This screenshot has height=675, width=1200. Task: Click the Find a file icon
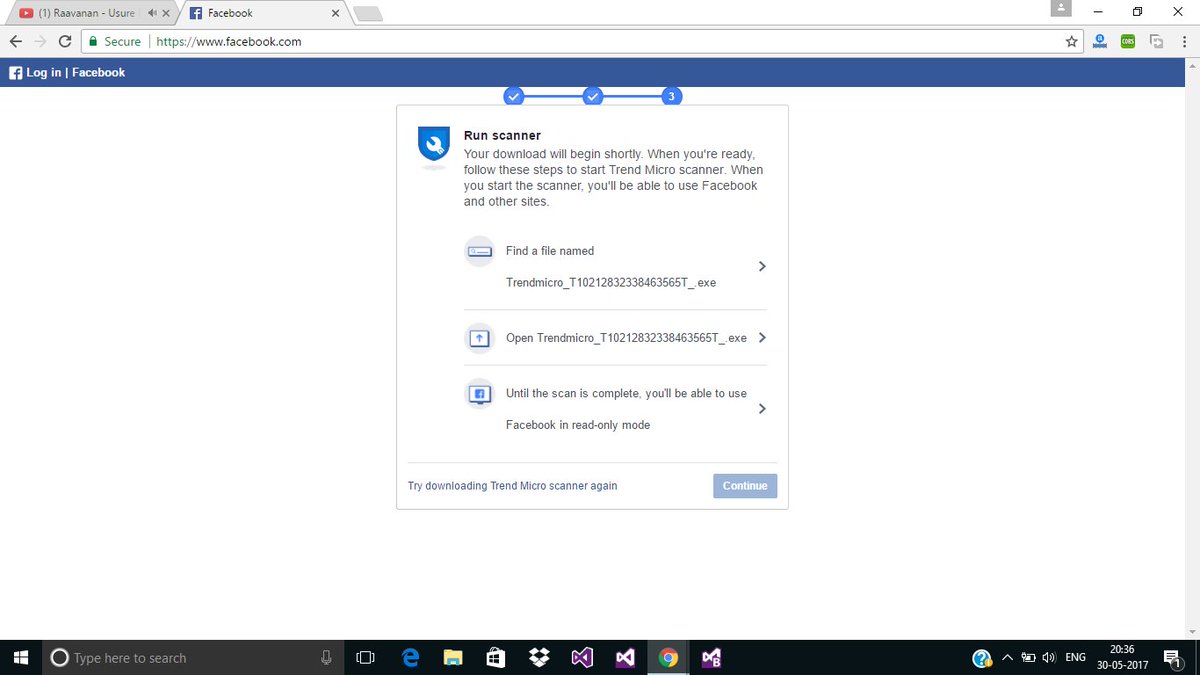tap(480, 251)
